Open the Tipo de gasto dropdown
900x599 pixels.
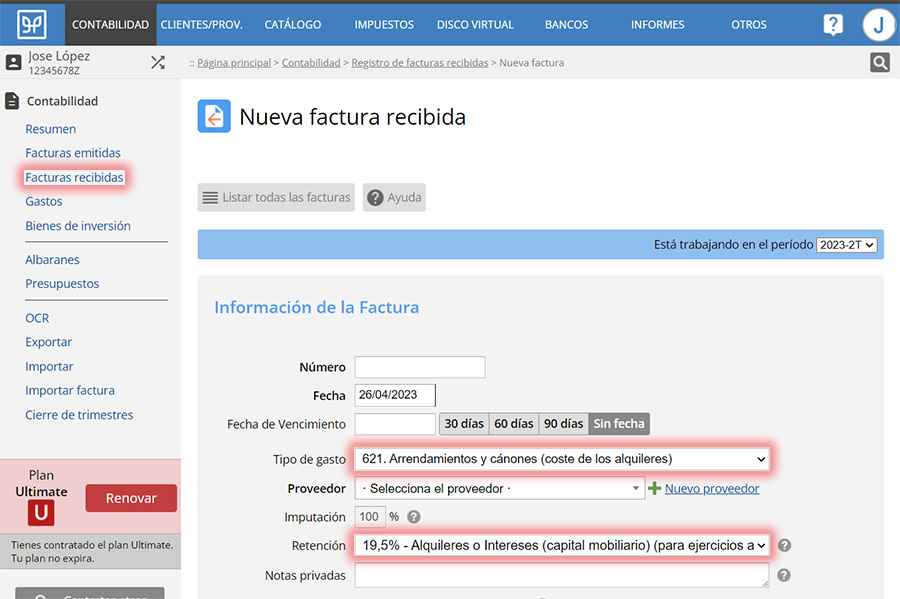[x=561, y=459]
